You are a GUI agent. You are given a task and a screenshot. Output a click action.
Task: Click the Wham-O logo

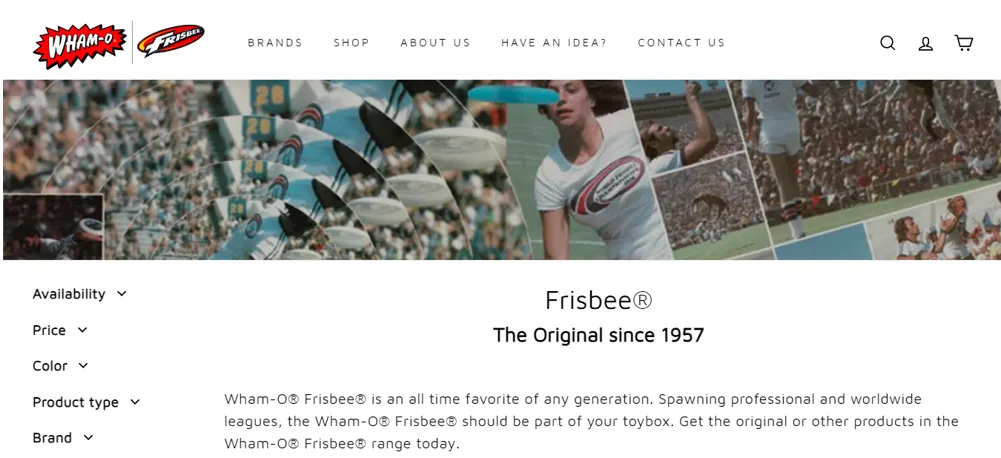80,43
